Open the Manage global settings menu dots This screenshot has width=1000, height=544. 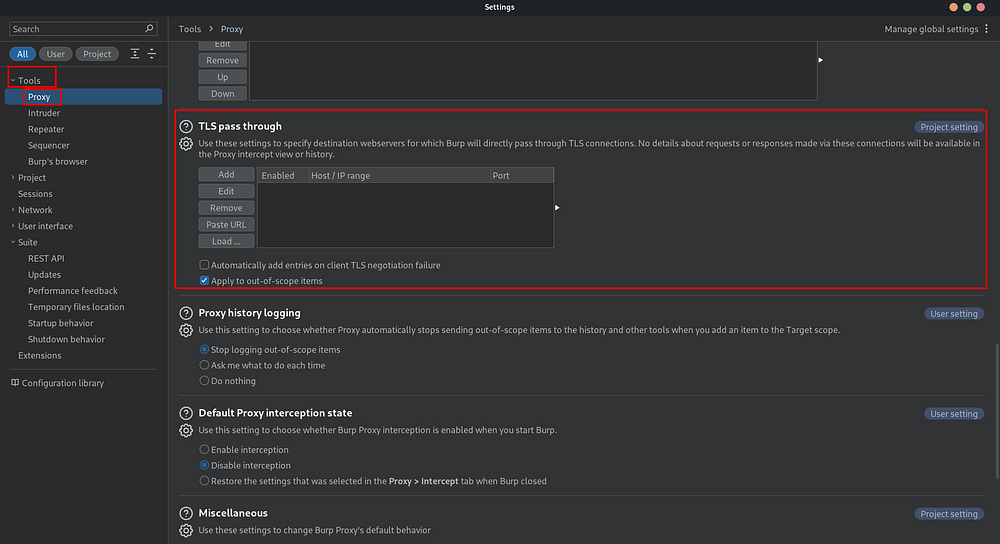(x=987, y=29)
